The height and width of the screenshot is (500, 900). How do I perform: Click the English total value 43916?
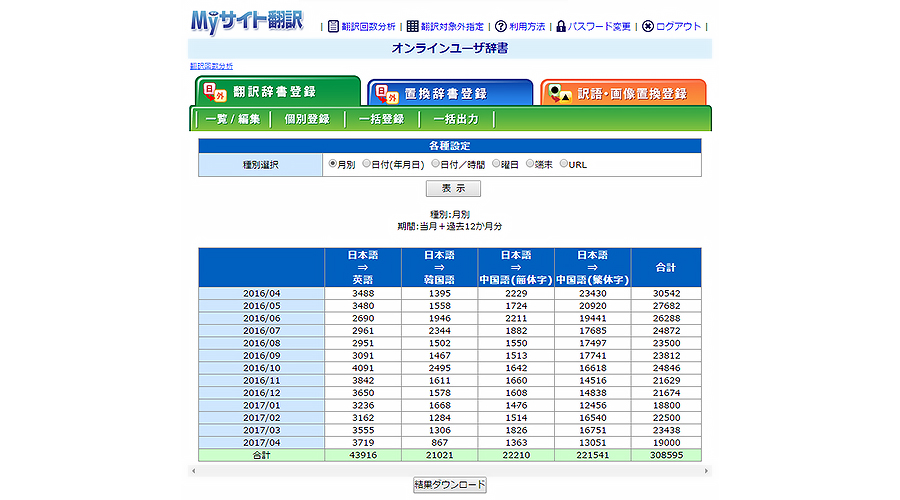[363, 455]
